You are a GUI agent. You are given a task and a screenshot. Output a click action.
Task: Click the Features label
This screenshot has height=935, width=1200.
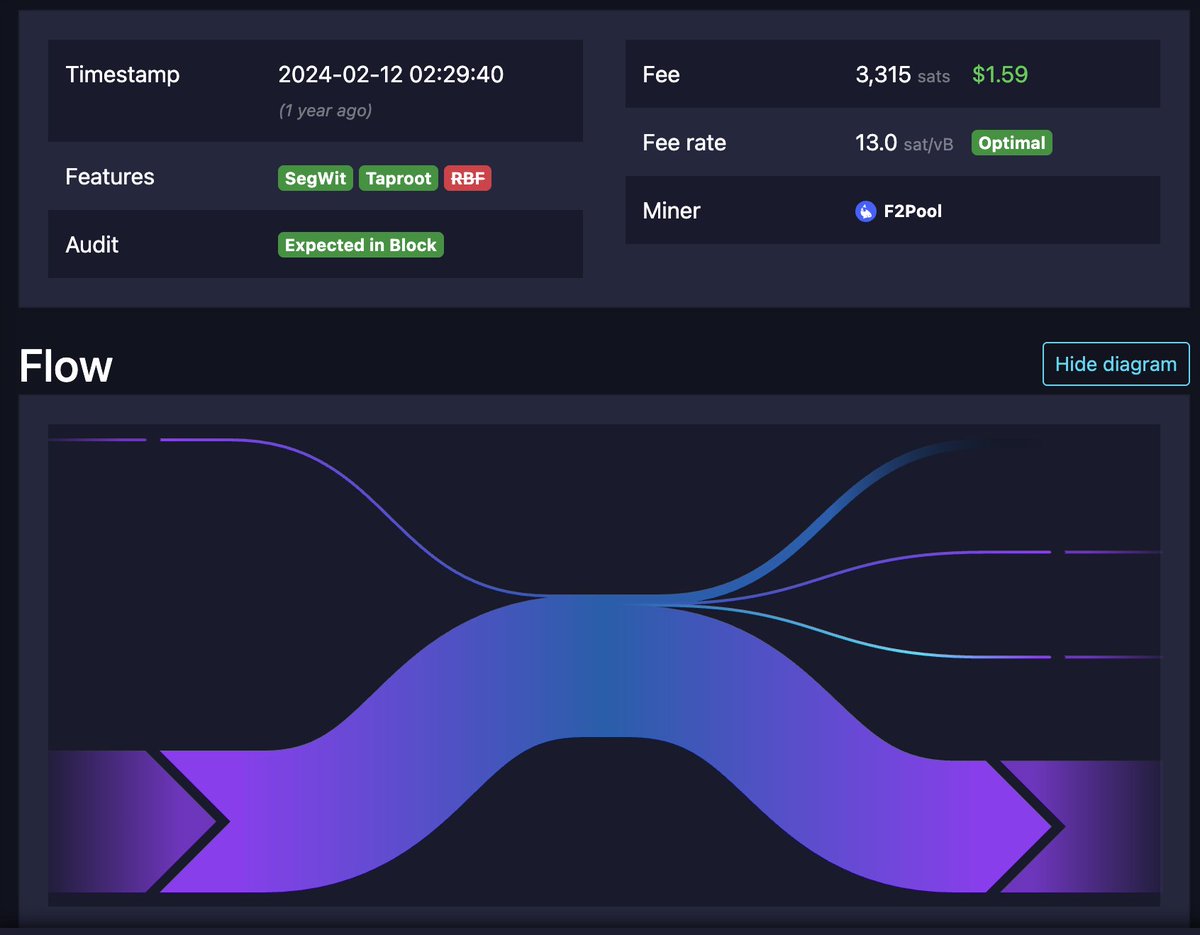point(110,177)
